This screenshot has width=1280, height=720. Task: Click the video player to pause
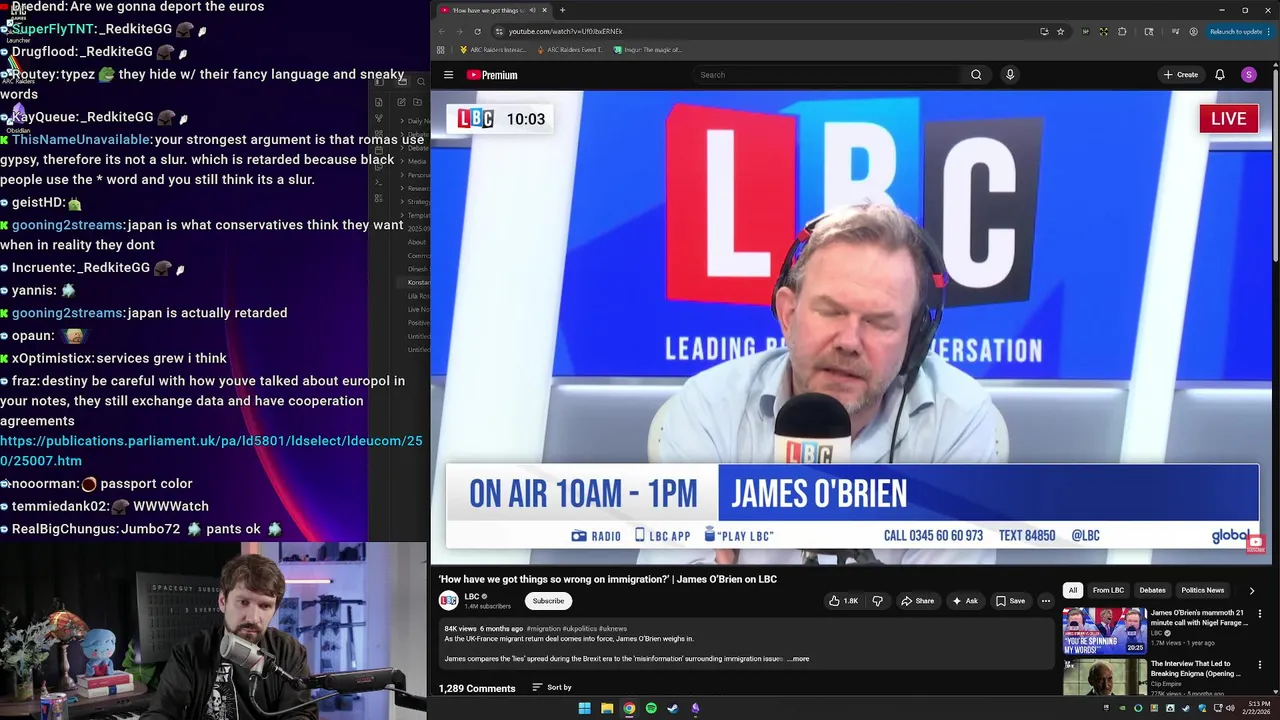[851, 328]
